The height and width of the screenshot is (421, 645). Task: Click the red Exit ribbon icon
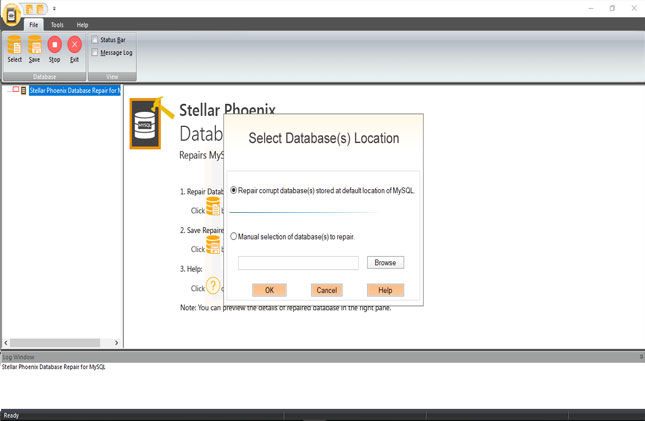(x=74, y=49)
